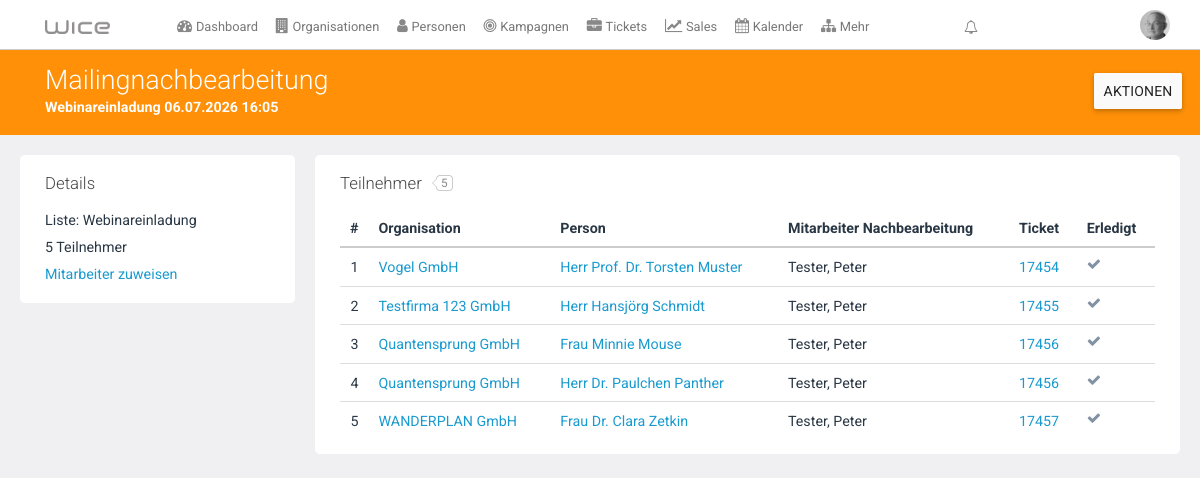Click the Liste: Webinareinladung text
Screen dimensions: 1200x478
pyautogui.click(x=121, y=220)
